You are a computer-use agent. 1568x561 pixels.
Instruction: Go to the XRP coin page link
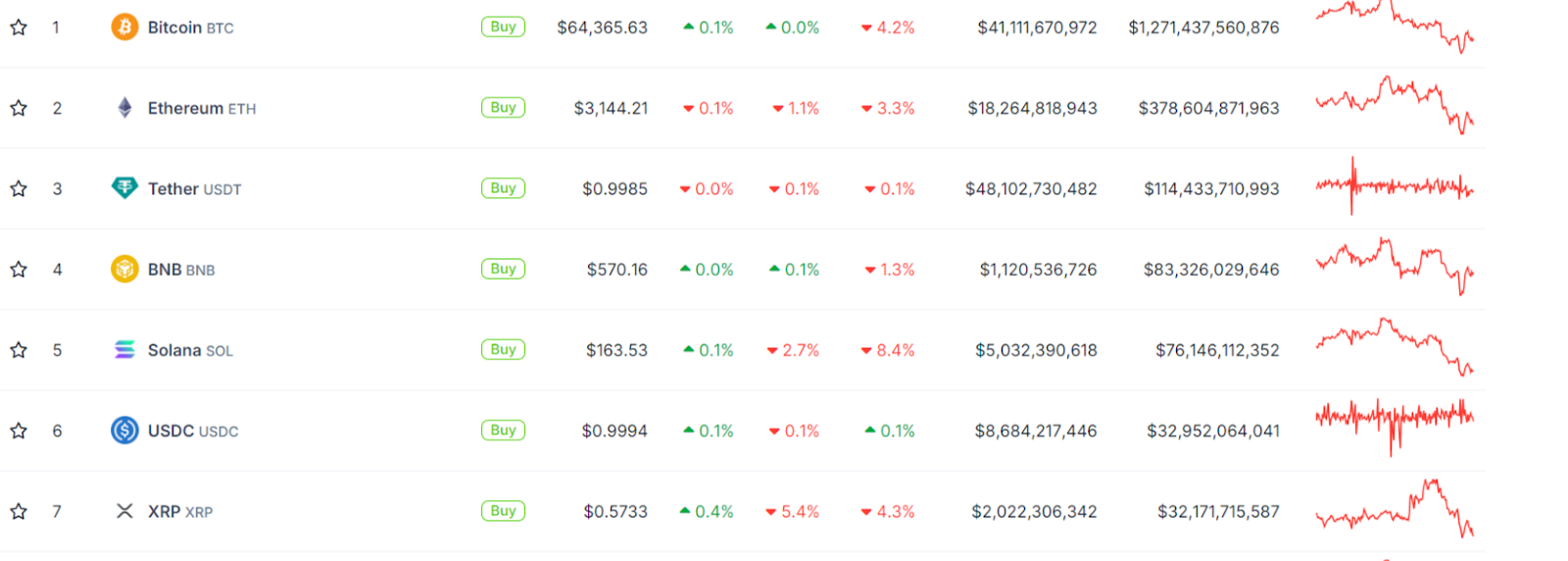click(180, 511)
